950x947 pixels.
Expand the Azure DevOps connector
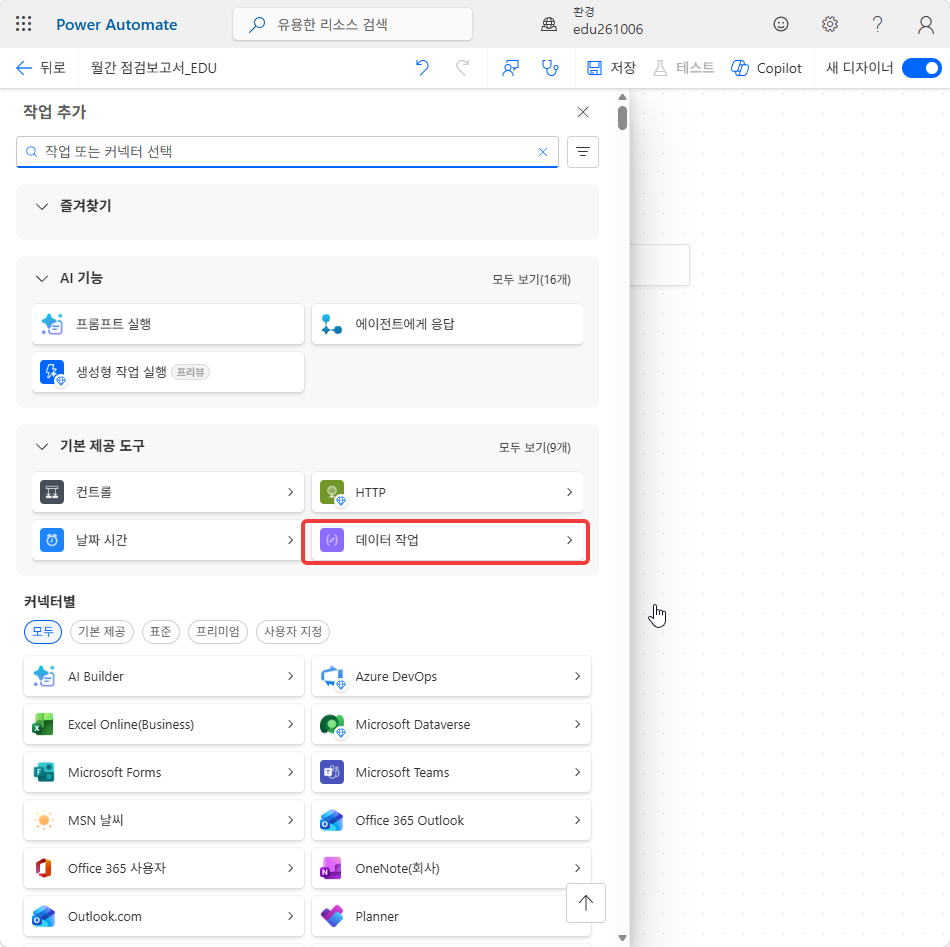(x=451, y=676)
